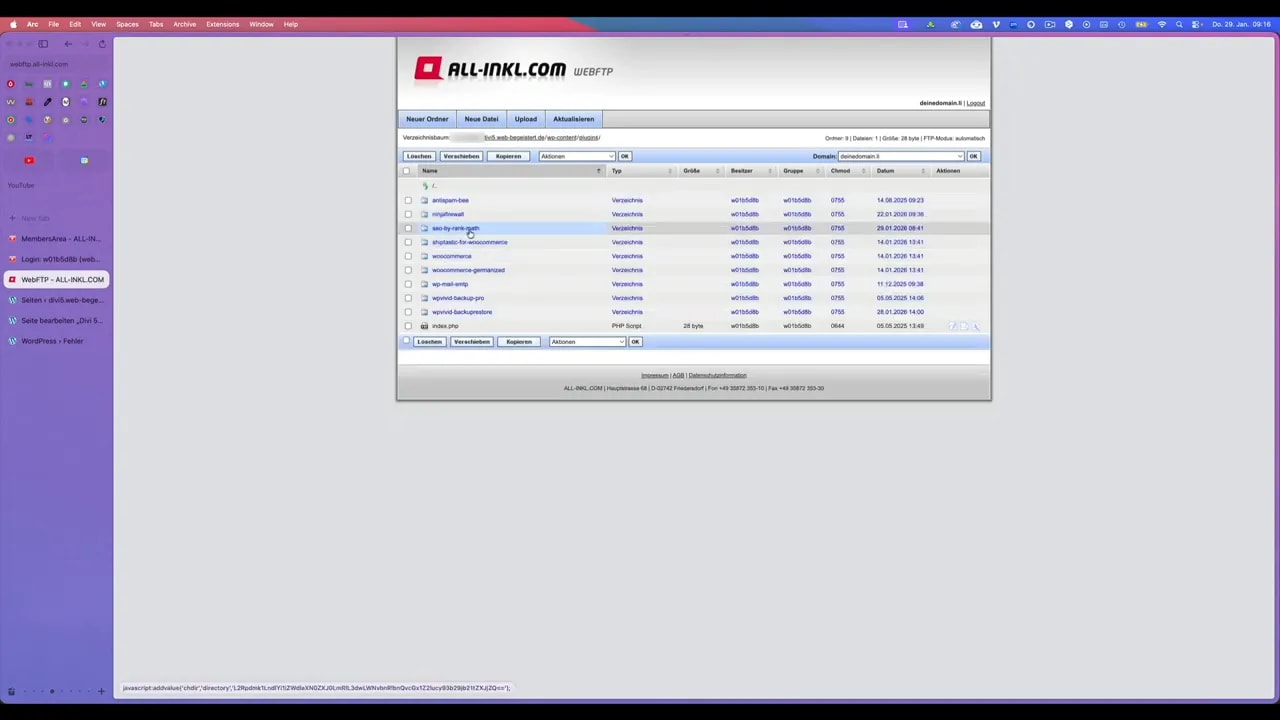Screen dimensions: 1280x720
Task: Open the upper Aktionen dropdown
Action: click(x=576, y=156)
